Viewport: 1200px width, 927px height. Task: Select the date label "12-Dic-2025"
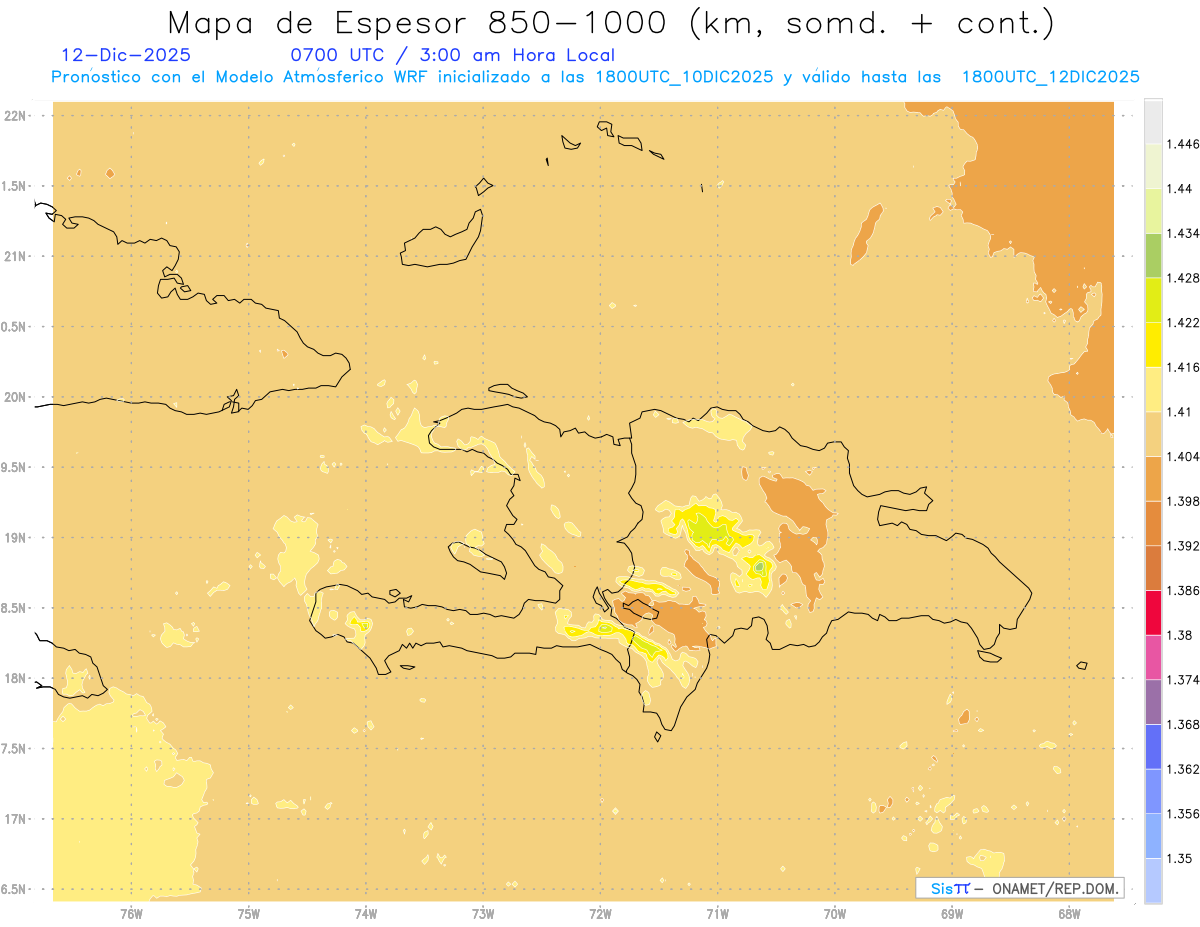tap(126, 56)
